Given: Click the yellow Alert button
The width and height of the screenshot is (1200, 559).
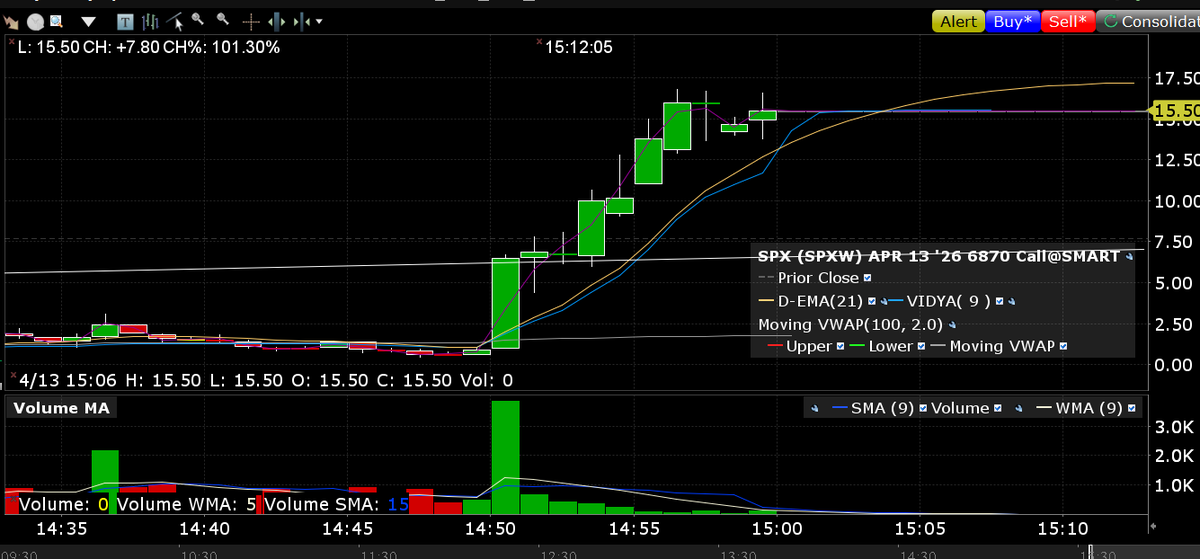Looking at the screenshot, I should coord(959,21).
